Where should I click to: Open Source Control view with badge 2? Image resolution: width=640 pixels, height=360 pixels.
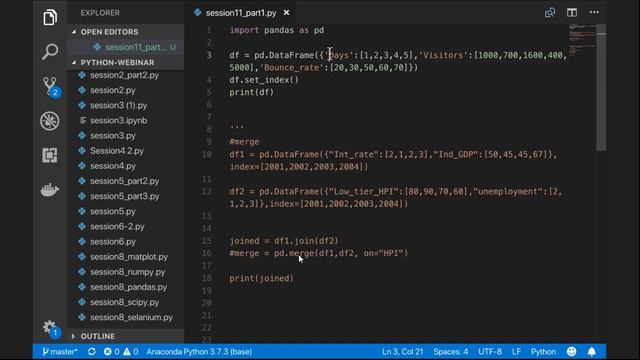pyautogui.click(x=51, y=86)
